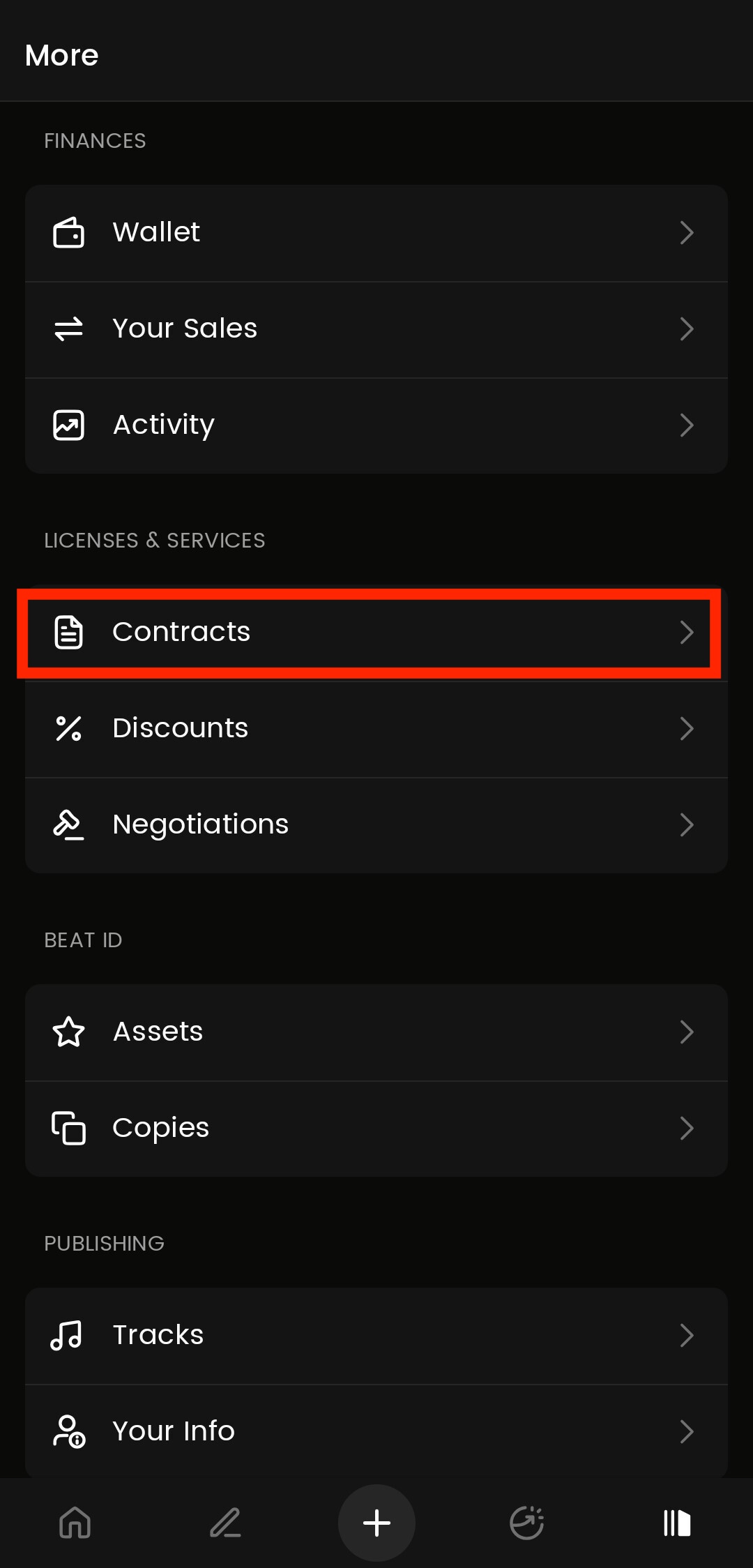Image resolution: width=753 pixels, height=1568 pixels.
Task: Open the Negotiations menu entry
Action: 201,824
